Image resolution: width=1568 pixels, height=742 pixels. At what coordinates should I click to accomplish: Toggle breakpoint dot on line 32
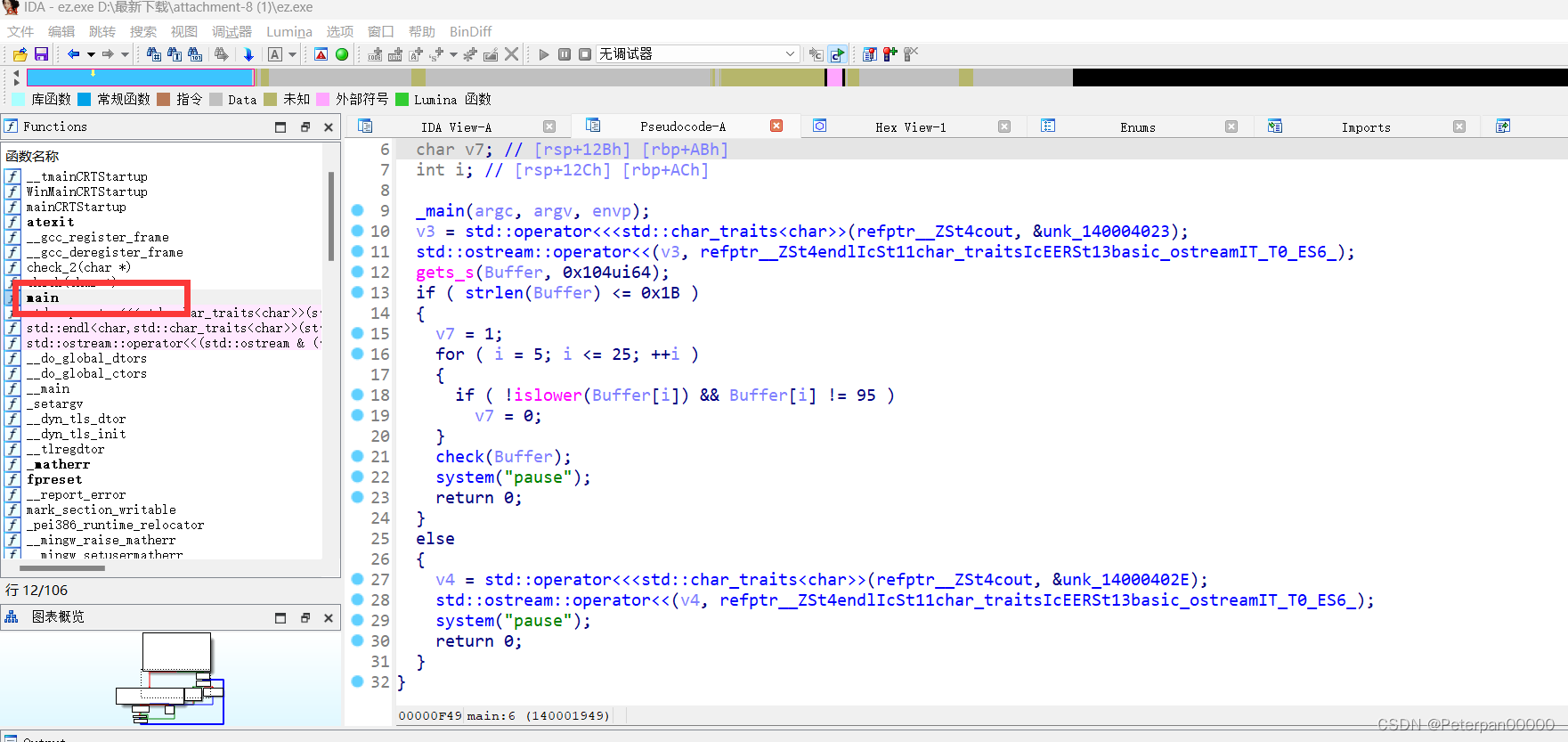coord(357,681)
